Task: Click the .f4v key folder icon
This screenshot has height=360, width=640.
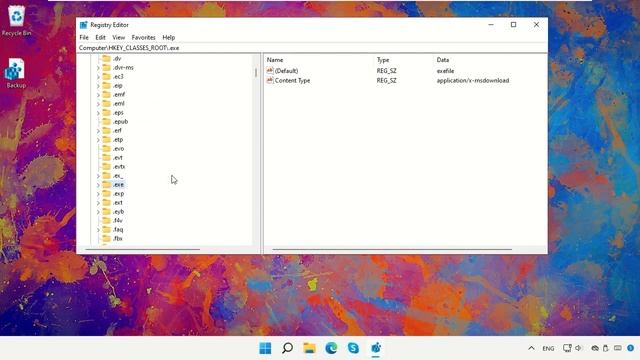Action: pyautogui.click(x=107, y=220)
